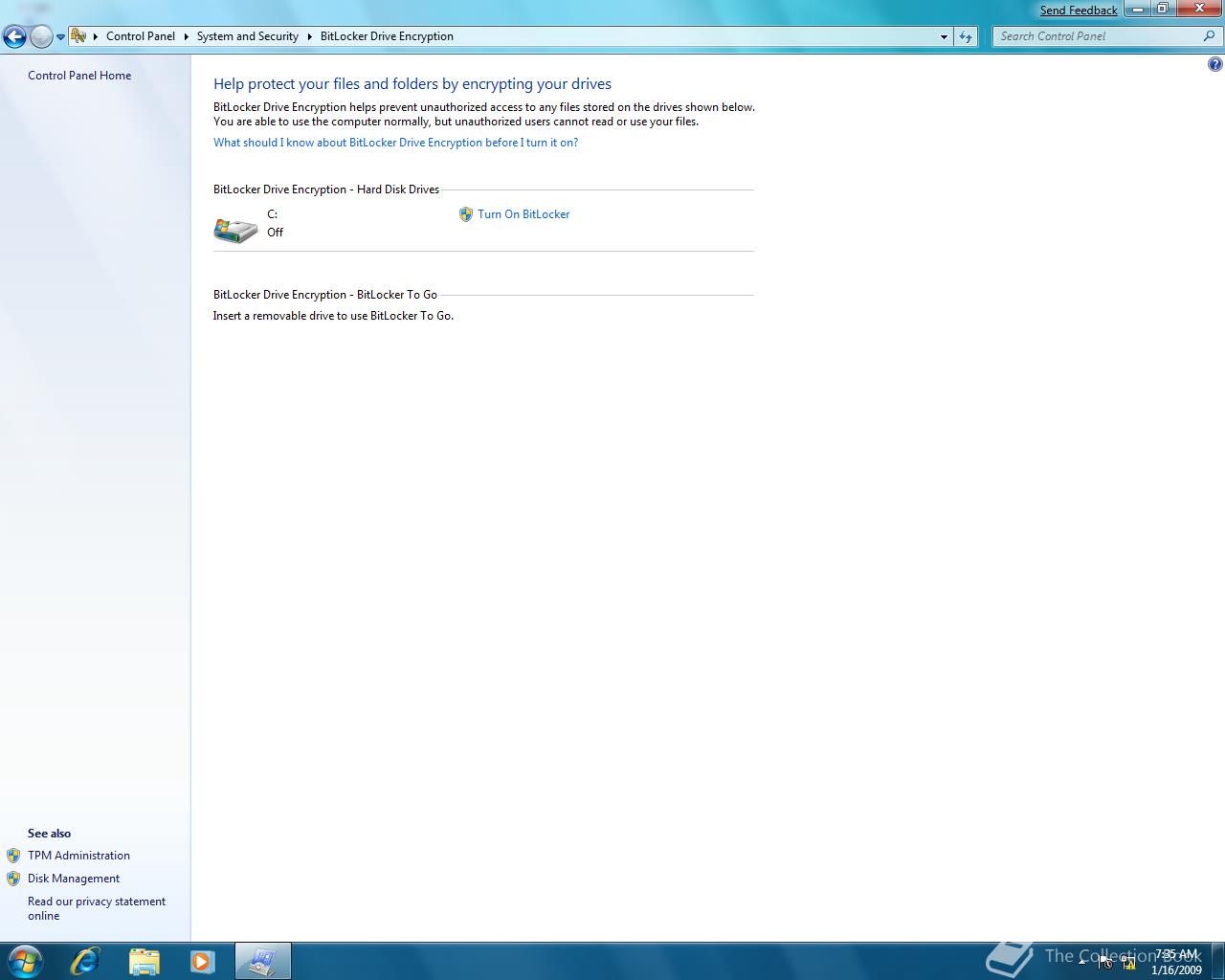The height and width of the screenshot is (980, 1225).
Task: Expand the arrow after Control Panel breadcrumb
Action: 186,36
